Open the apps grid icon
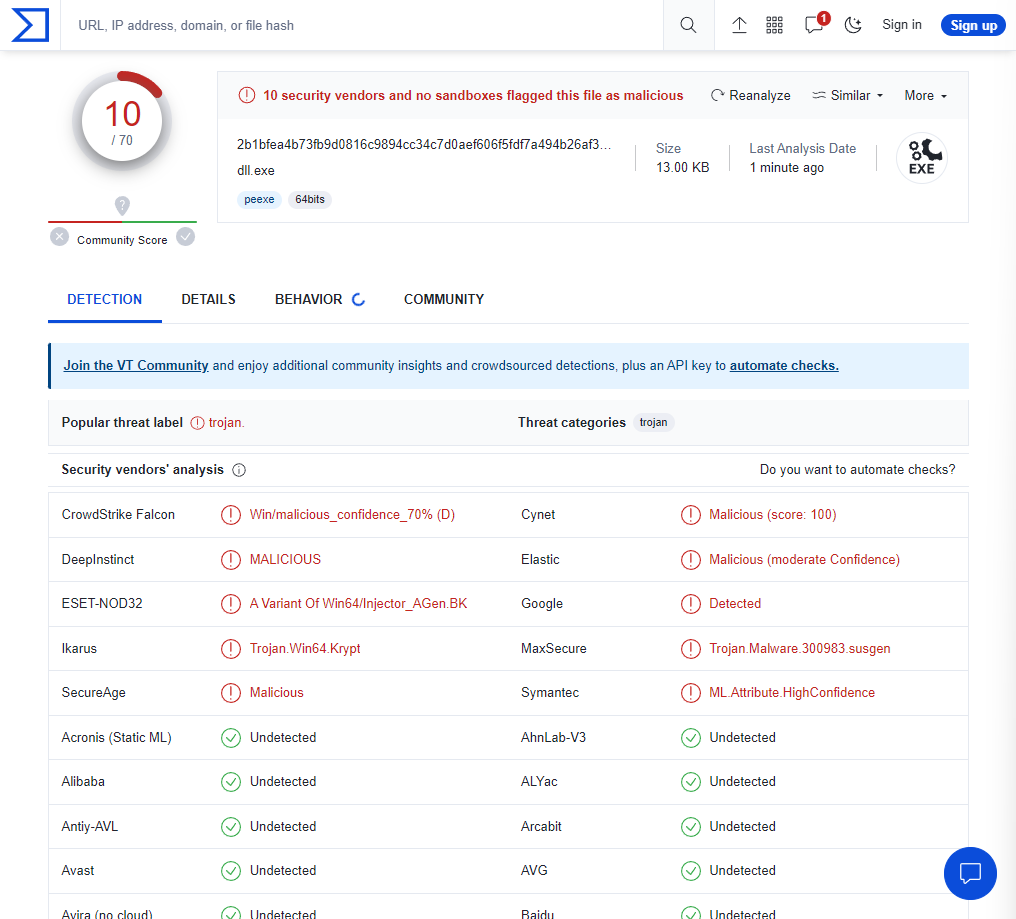The width and height of the screenshot is (1016, 919). click(774, 25)
